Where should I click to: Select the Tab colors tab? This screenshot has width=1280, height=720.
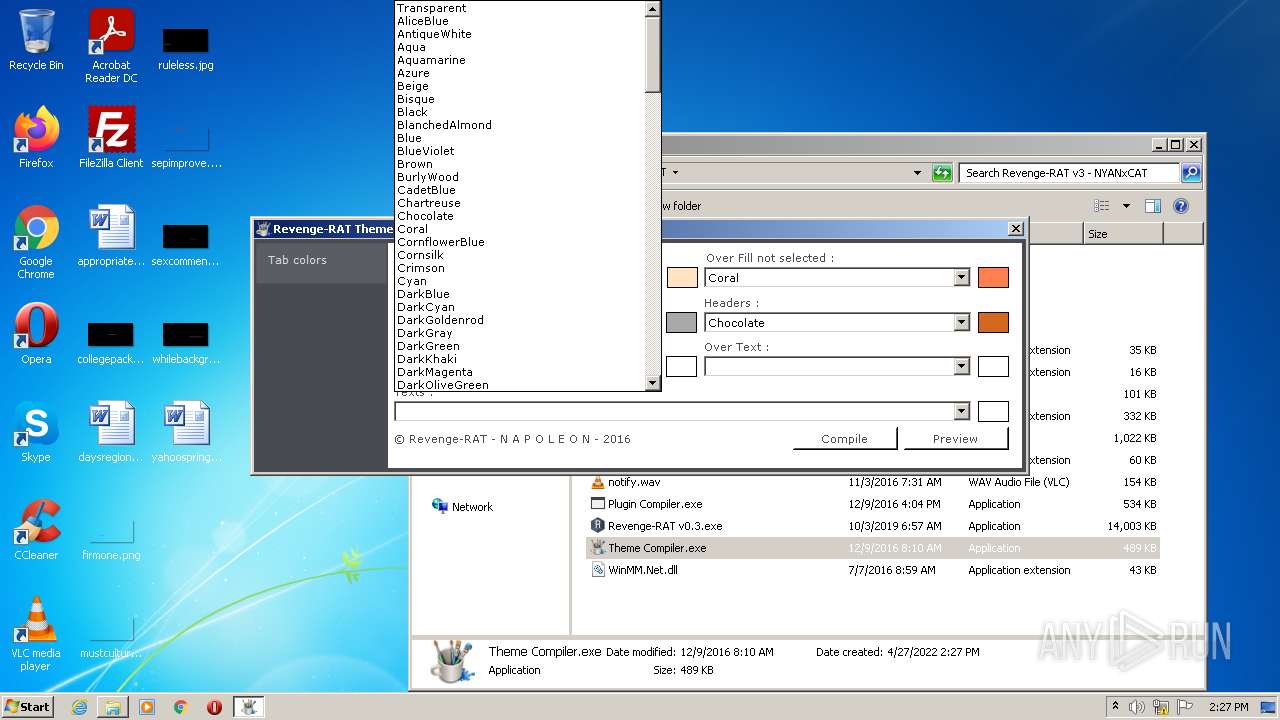click(x=321, y=260)
